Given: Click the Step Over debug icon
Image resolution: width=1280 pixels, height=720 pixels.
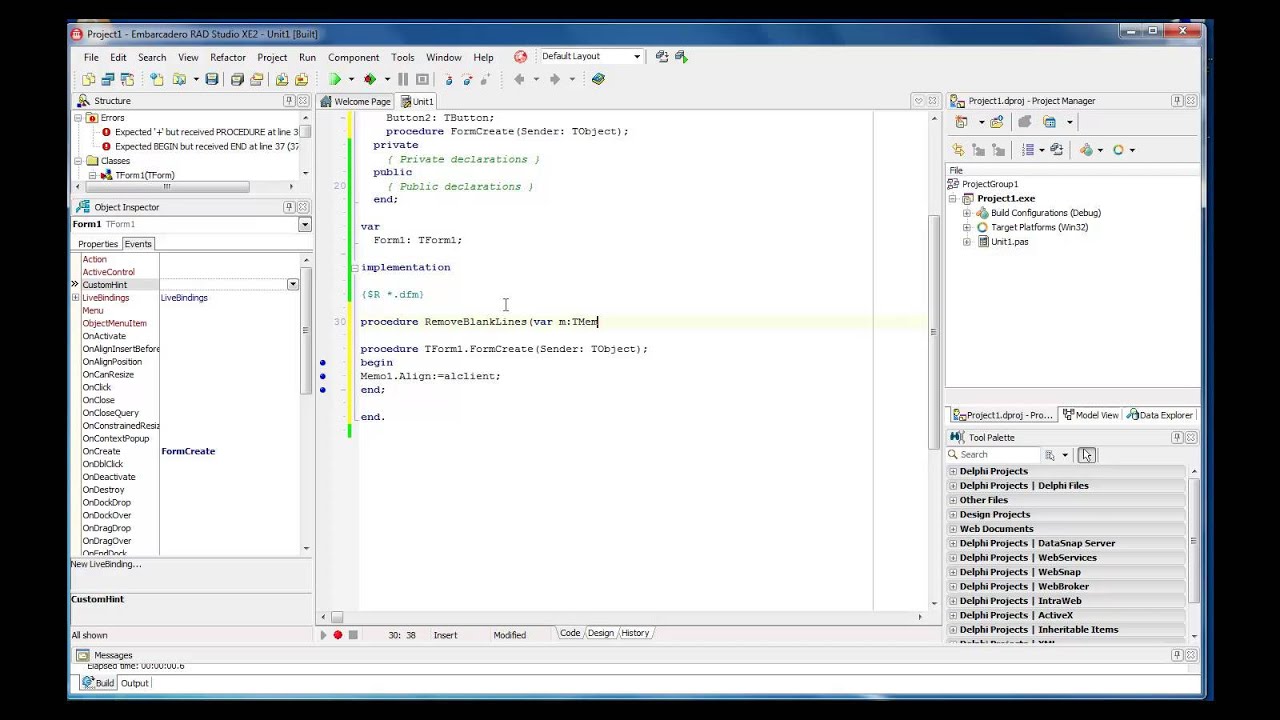Looking at the screenshot, I should point(467,79).
